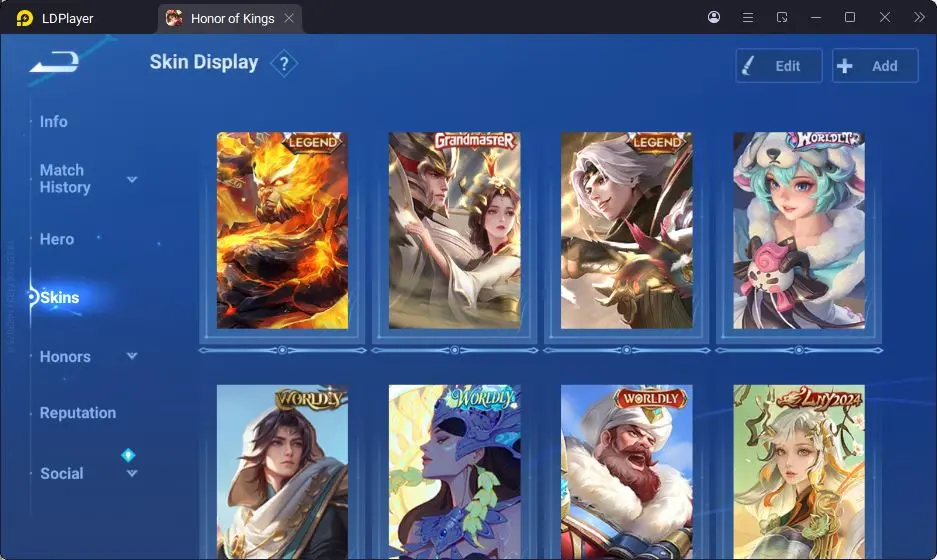This screenshot has height=560, width=937.
Task: Select the teal-haired Worldly girl skin
Action: [x=798, y=230]
